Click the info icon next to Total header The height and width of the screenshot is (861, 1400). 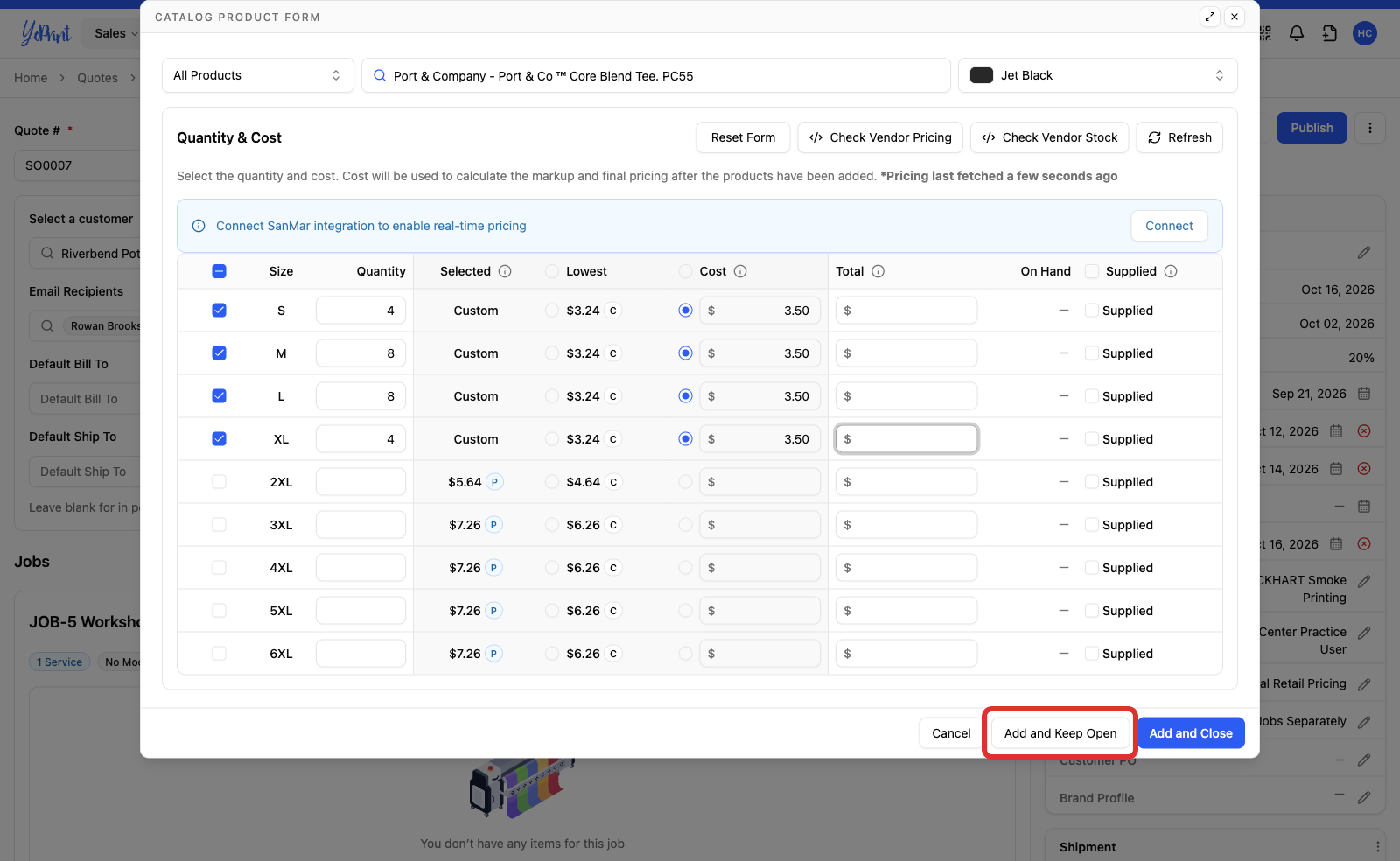[878, 271]
